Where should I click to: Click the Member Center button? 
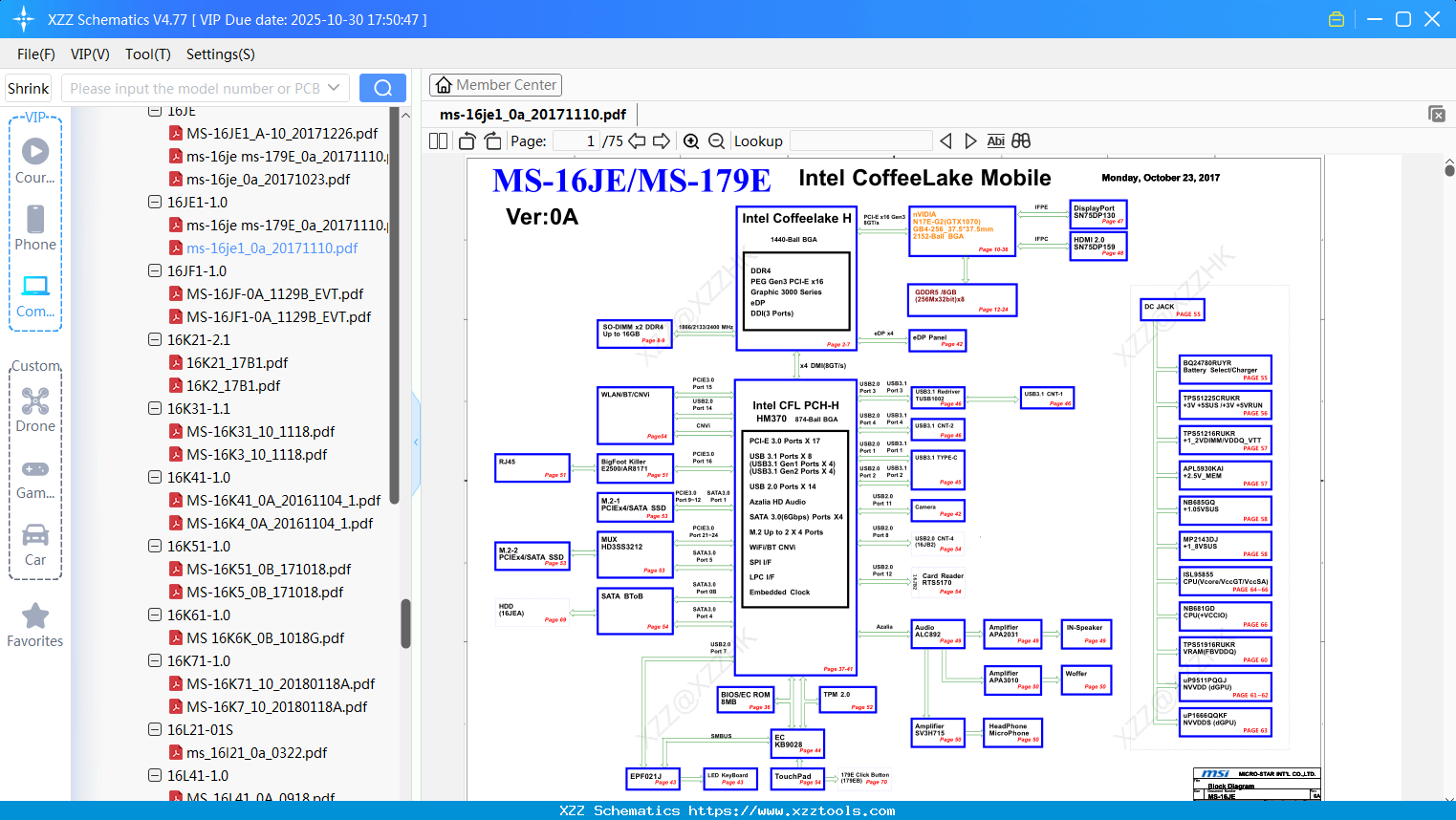(495, 85)
